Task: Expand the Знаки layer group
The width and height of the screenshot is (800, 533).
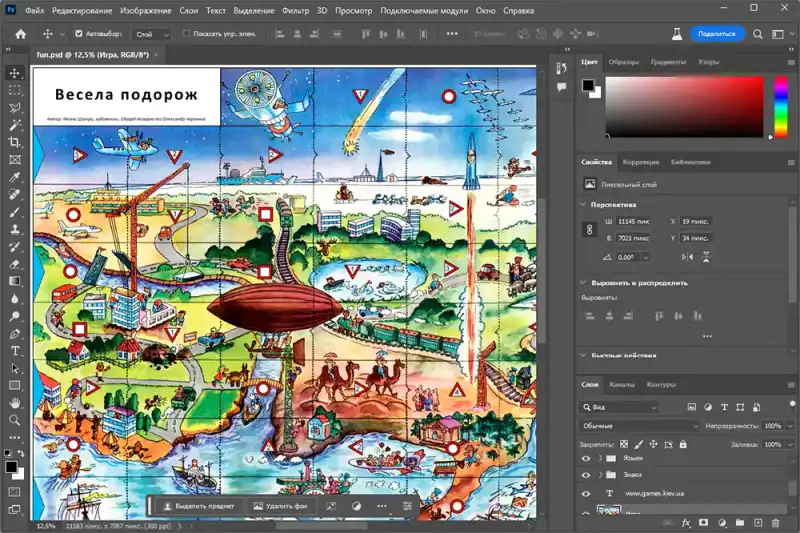Action: click(601, 475)
